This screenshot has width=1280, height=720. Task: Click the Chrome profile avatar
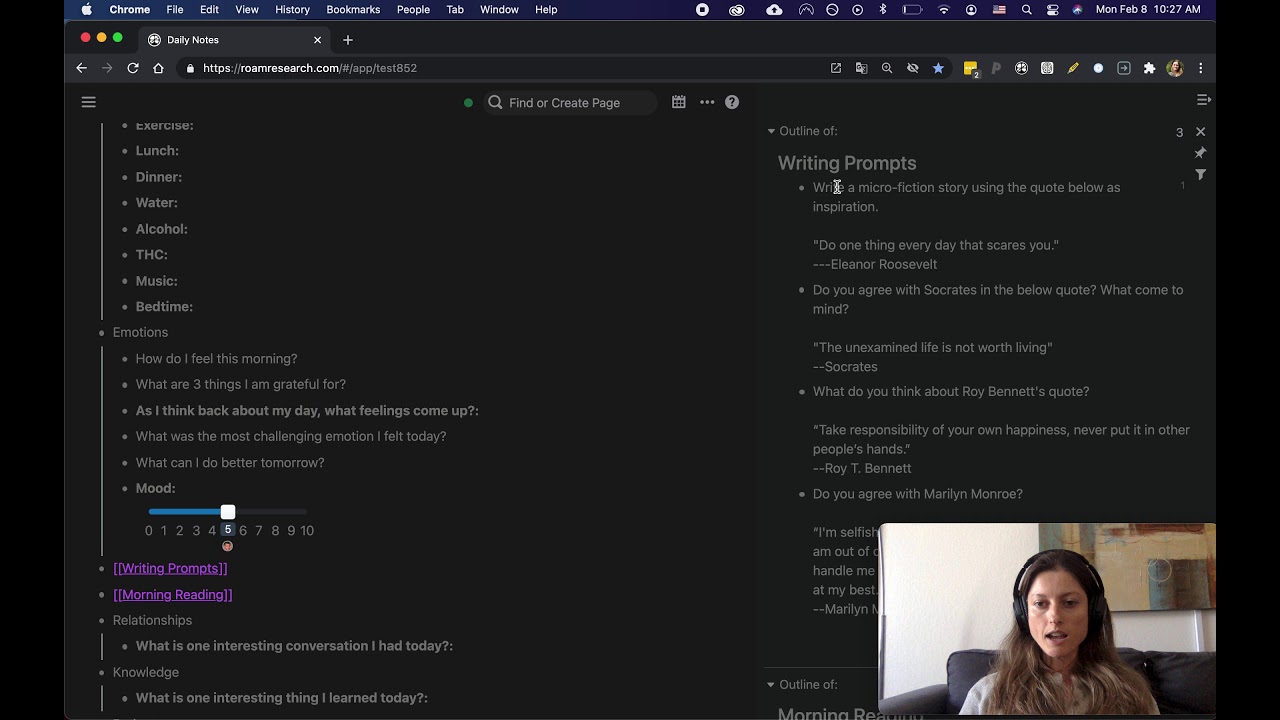(x=1175, y=68)
